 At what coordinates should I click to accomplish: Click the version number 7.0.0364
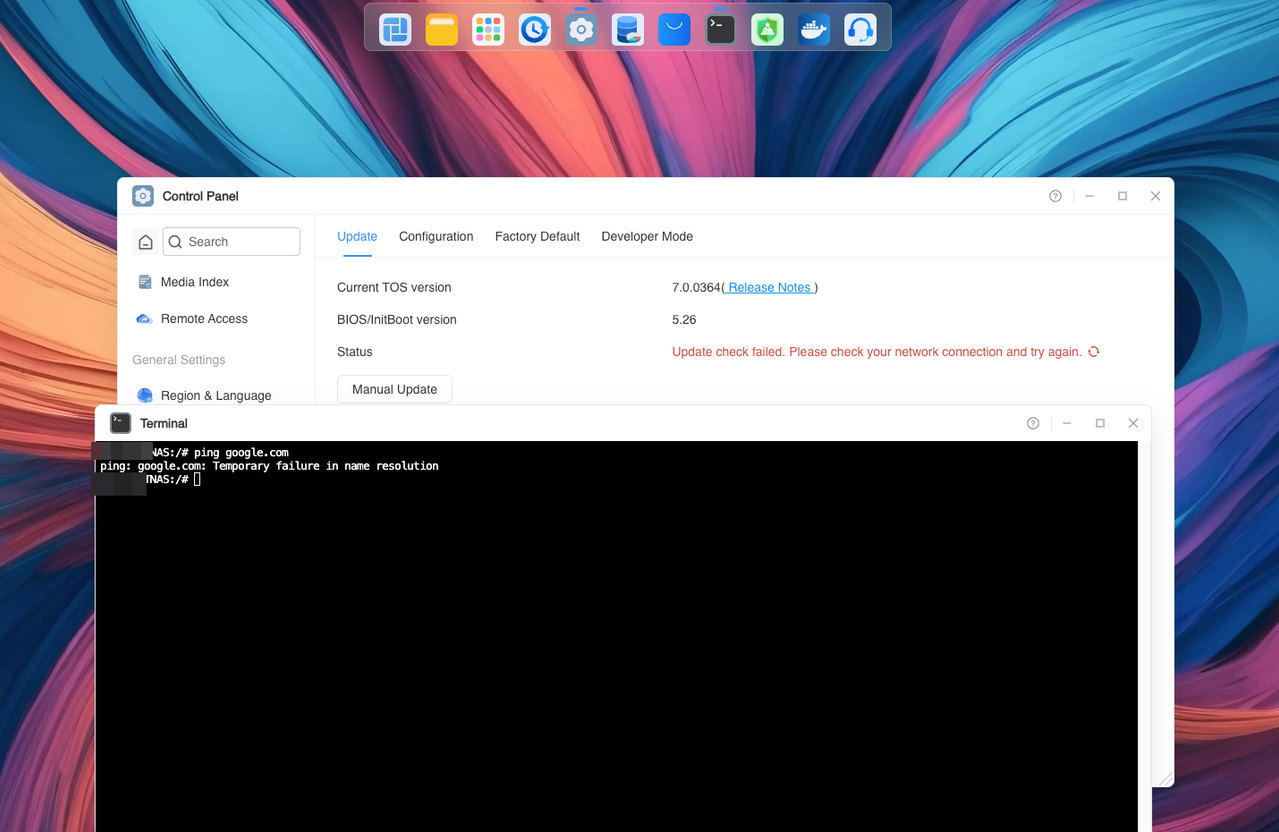696,288
